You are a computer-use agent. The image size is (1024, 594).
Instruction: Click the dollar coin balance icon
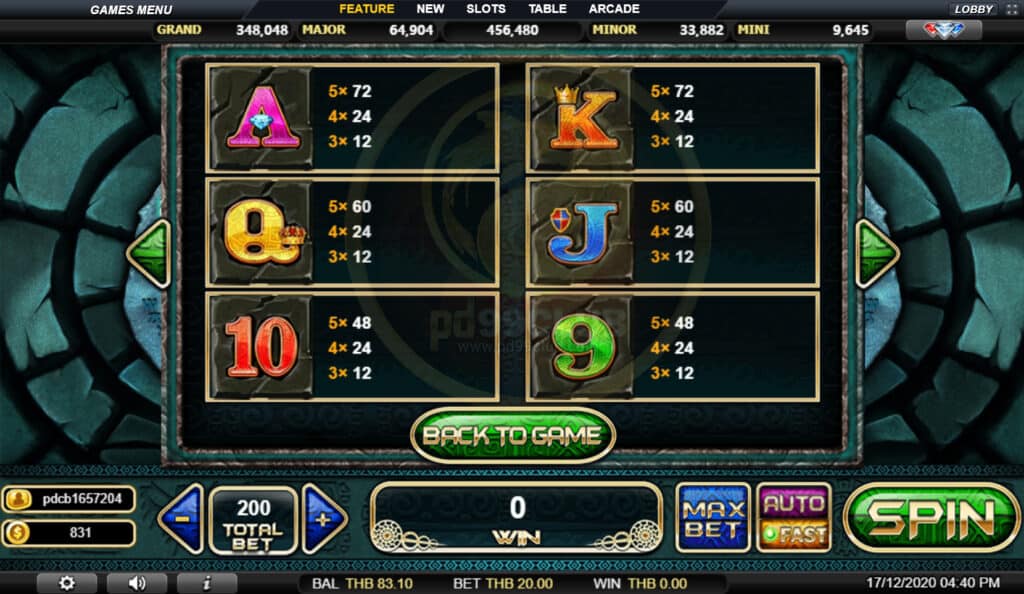click(17, 533)
